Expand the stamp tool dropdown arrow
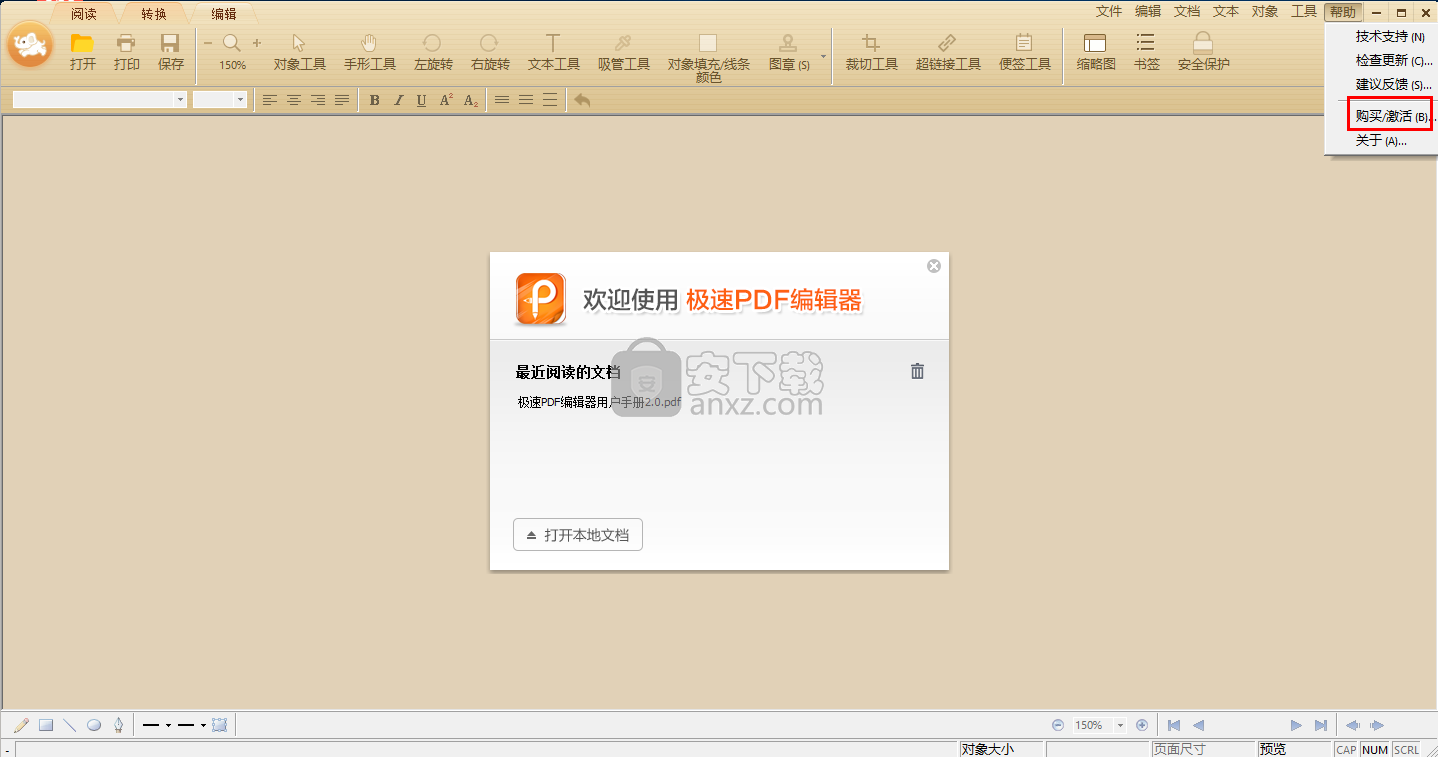Screen dimensions: 1438x757 coord(824,56)
